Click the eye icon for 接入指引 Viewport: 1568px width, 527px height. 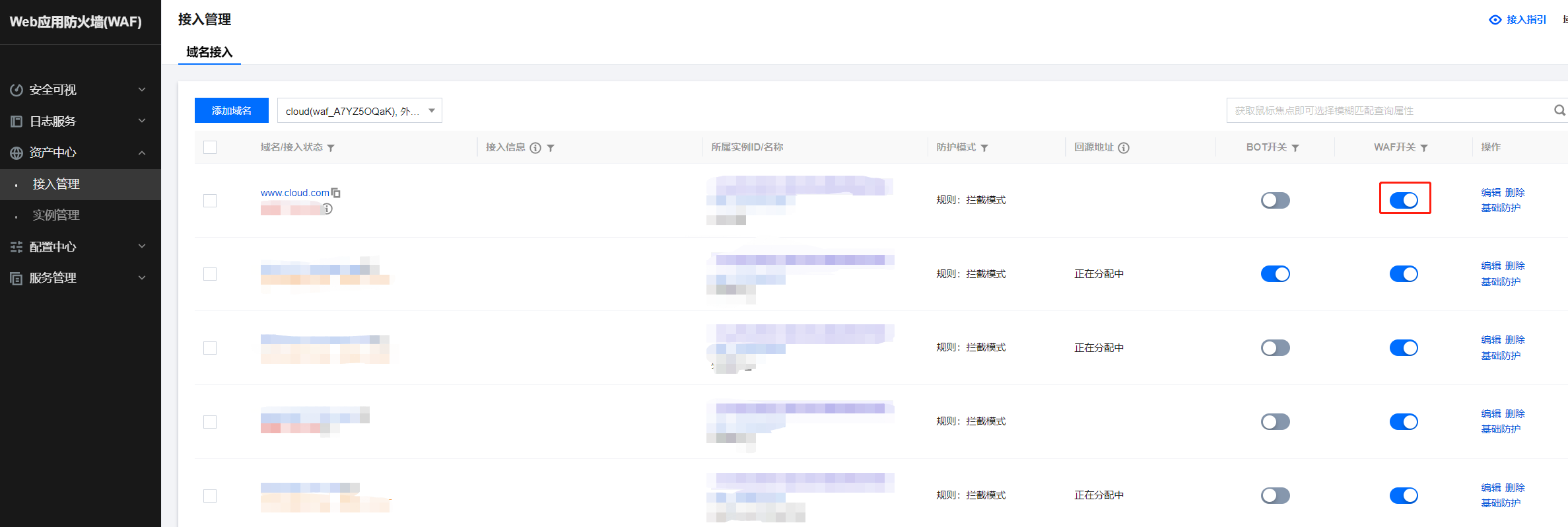(1495, 20)
